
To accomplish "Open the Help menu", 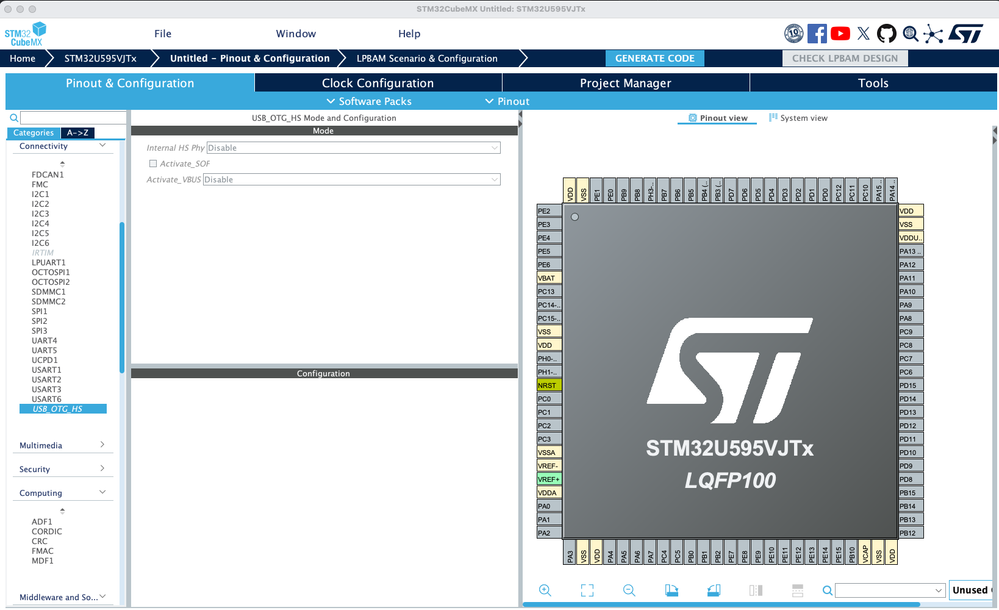I will point(409,34).
